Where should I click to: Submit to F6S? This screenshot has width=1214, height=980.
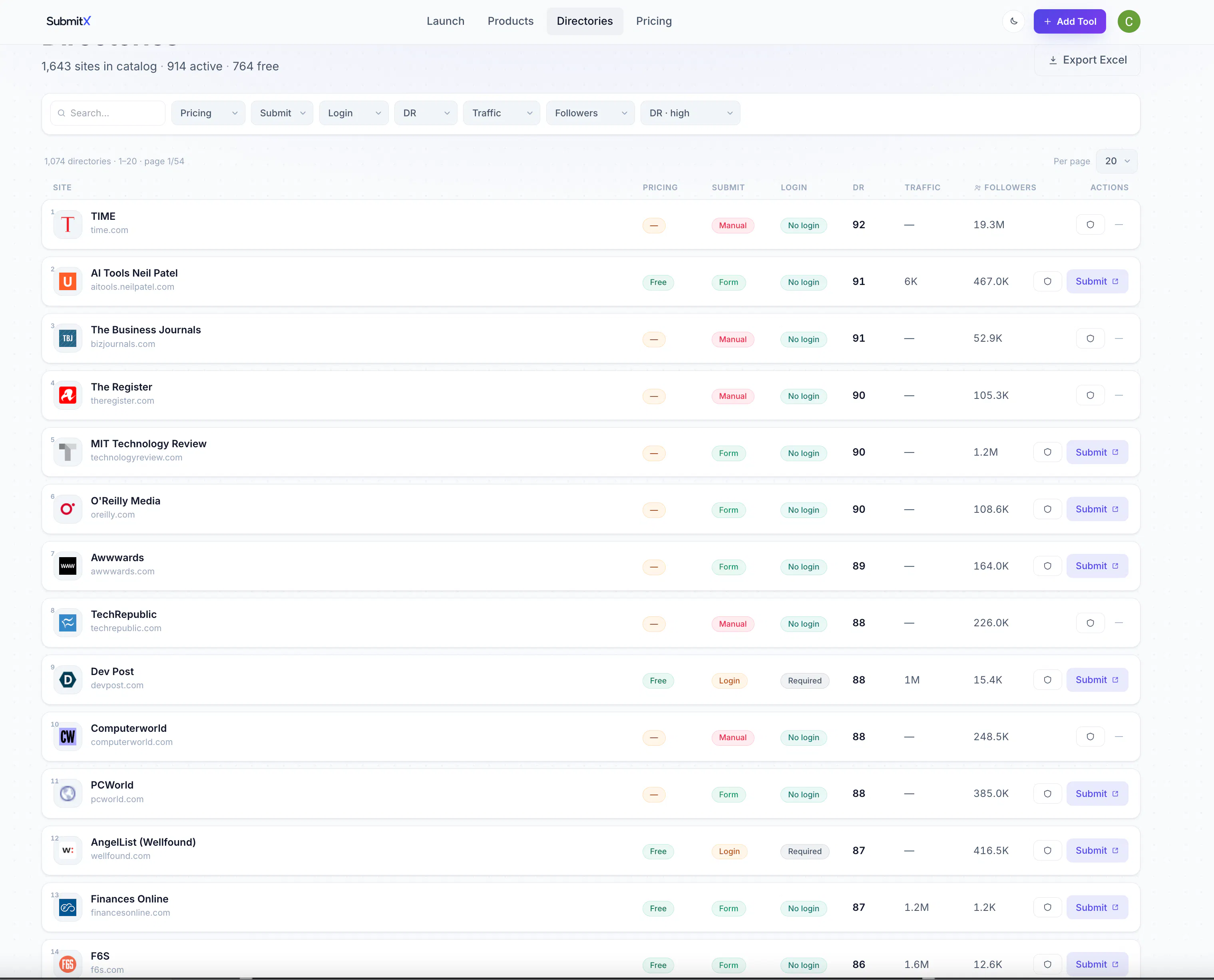click(1097, 964)
